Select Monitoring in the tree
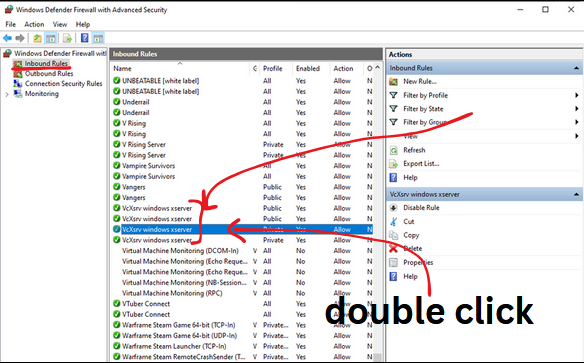 click(41, 94)
